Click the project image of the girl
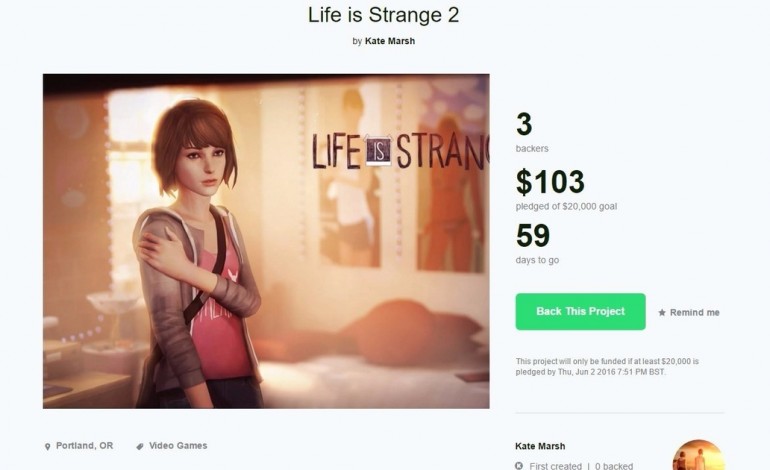The height and width of the screenshot is (470, 770). (265, 241)
